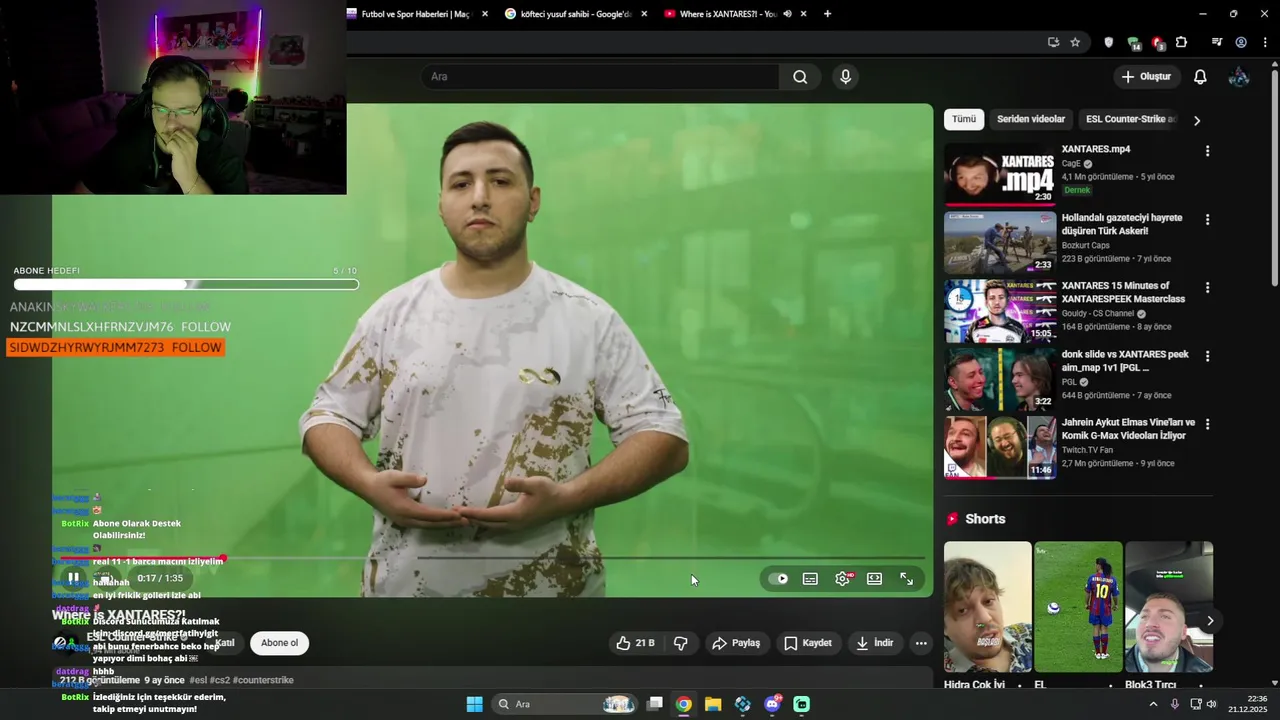The width and height of the screenshot is (1280, 720).
Task: Click the #counterstrike hashtag
Action: point(263,680)
